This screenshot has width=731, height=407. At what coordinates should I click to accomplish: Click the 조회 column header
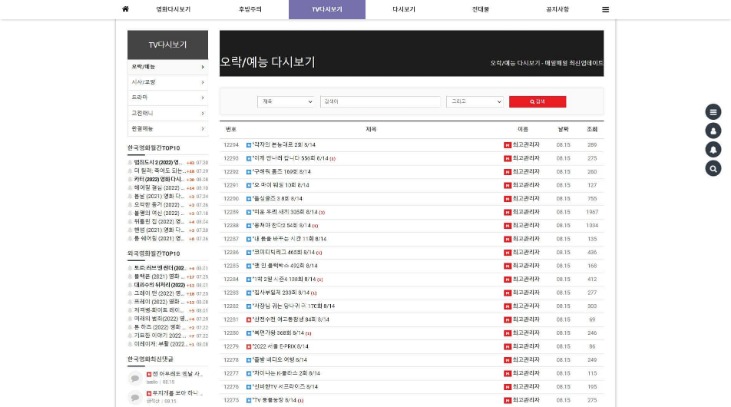click(x=592, y=129)
